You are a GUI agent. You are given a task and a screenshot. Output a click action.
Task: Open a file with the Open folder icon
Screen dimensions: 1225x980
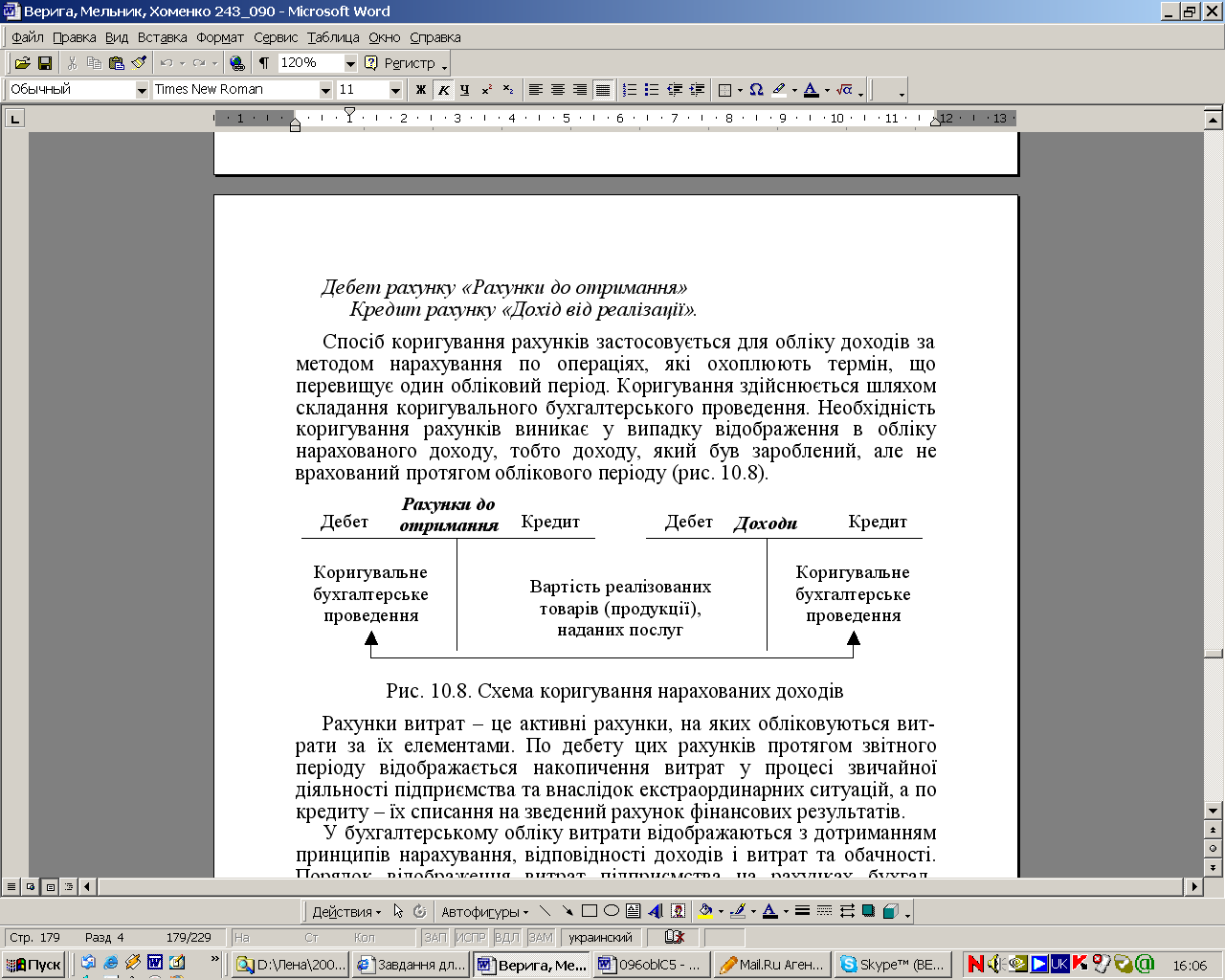pos(22,63)
